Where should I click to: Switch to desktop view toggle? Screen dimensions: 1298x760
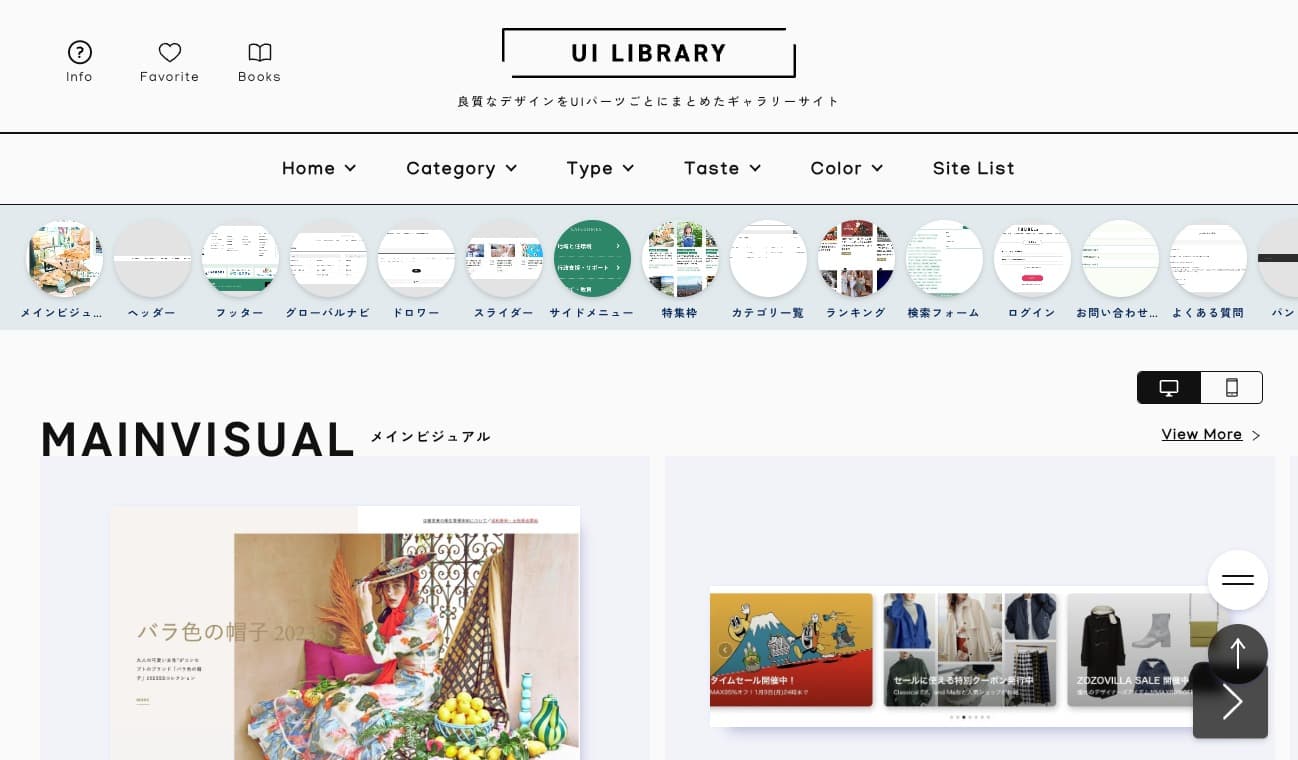pyautogui.click(x=1169, y=387)
